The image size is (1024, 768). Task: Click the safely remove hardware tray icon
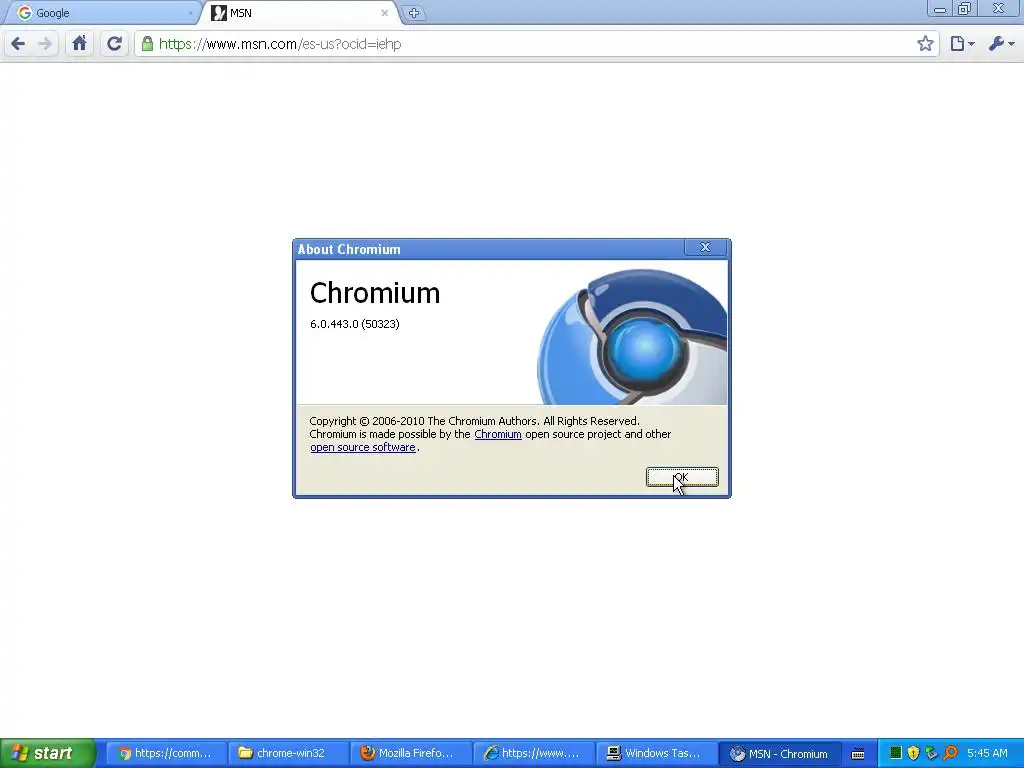[x=931, y=753]
